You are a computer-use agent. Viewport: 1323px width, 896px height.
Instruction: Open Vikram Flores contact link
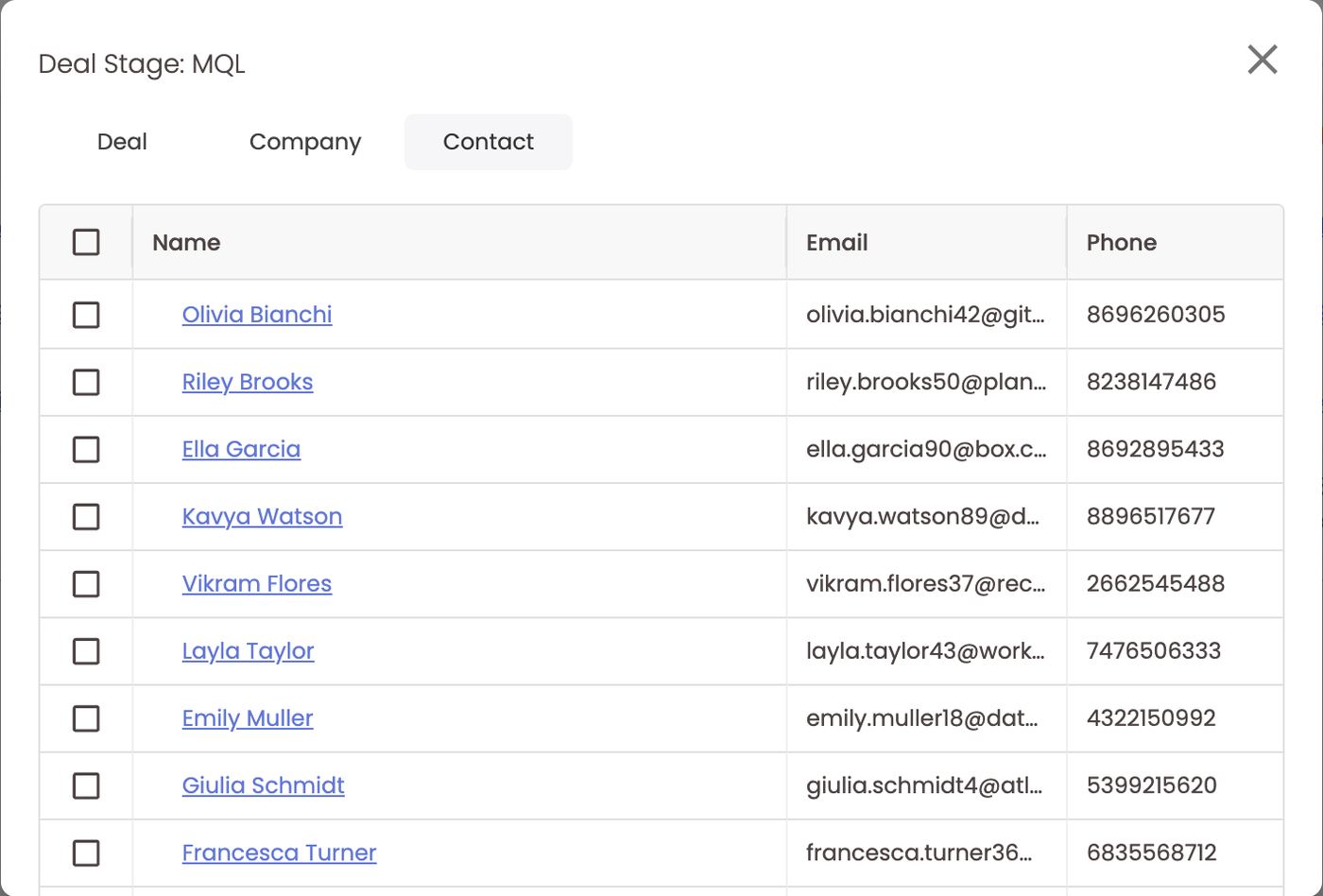pyautogui.click(x=257, y=584)
